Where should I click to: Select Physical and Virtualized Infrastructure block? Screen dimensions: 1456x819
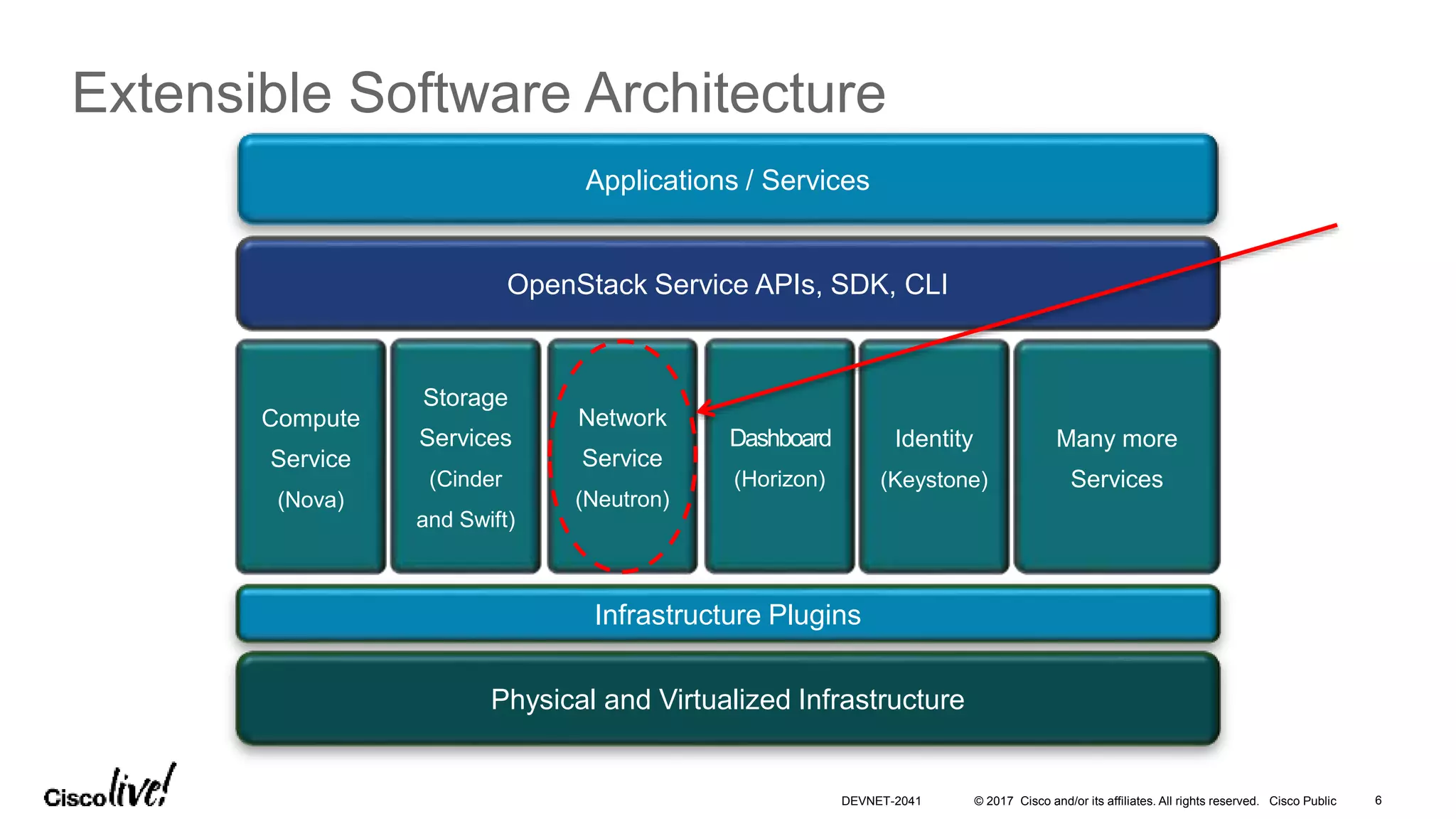click(x=727, y=700)
